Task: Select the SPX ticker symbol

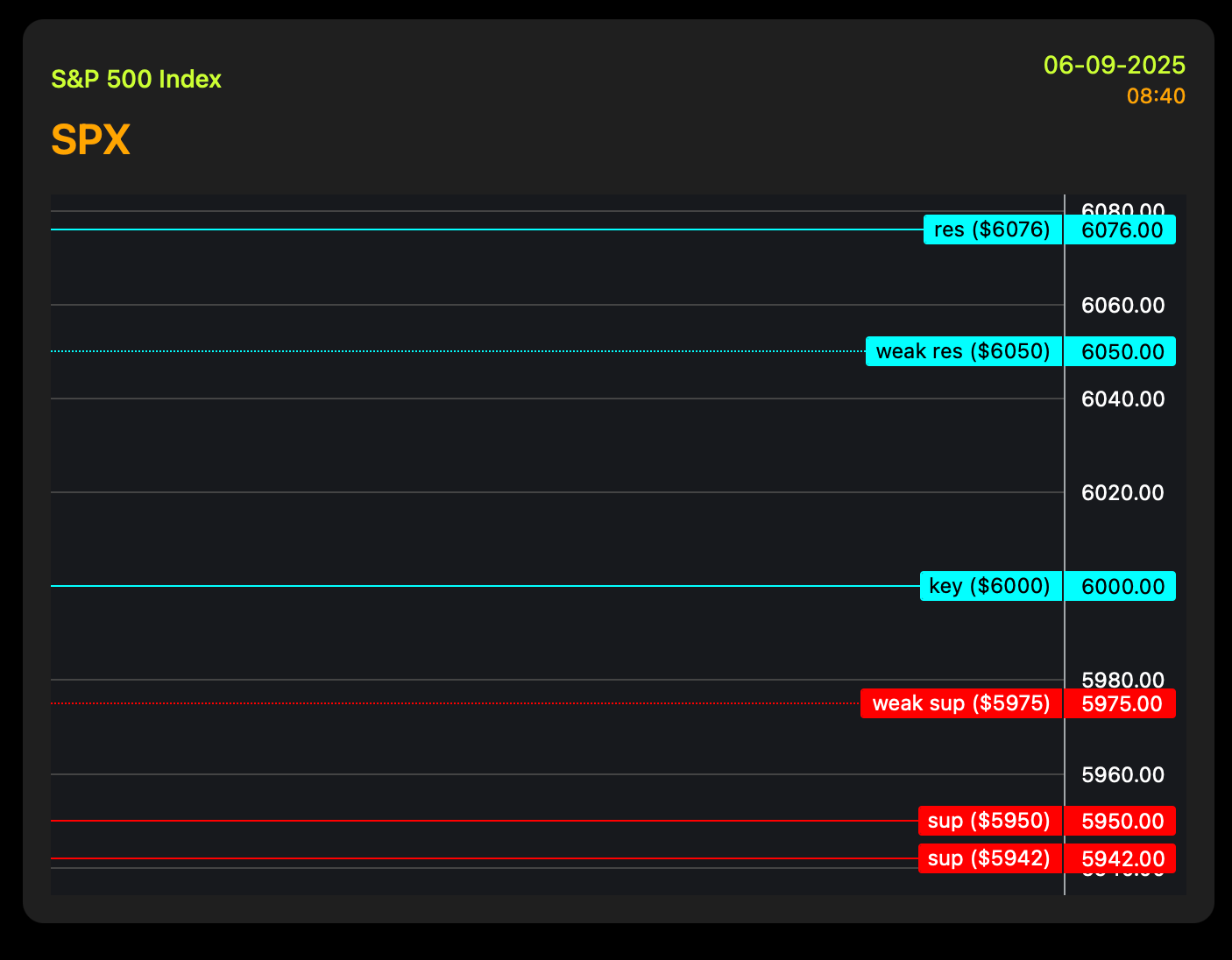Action: [90, 140]
